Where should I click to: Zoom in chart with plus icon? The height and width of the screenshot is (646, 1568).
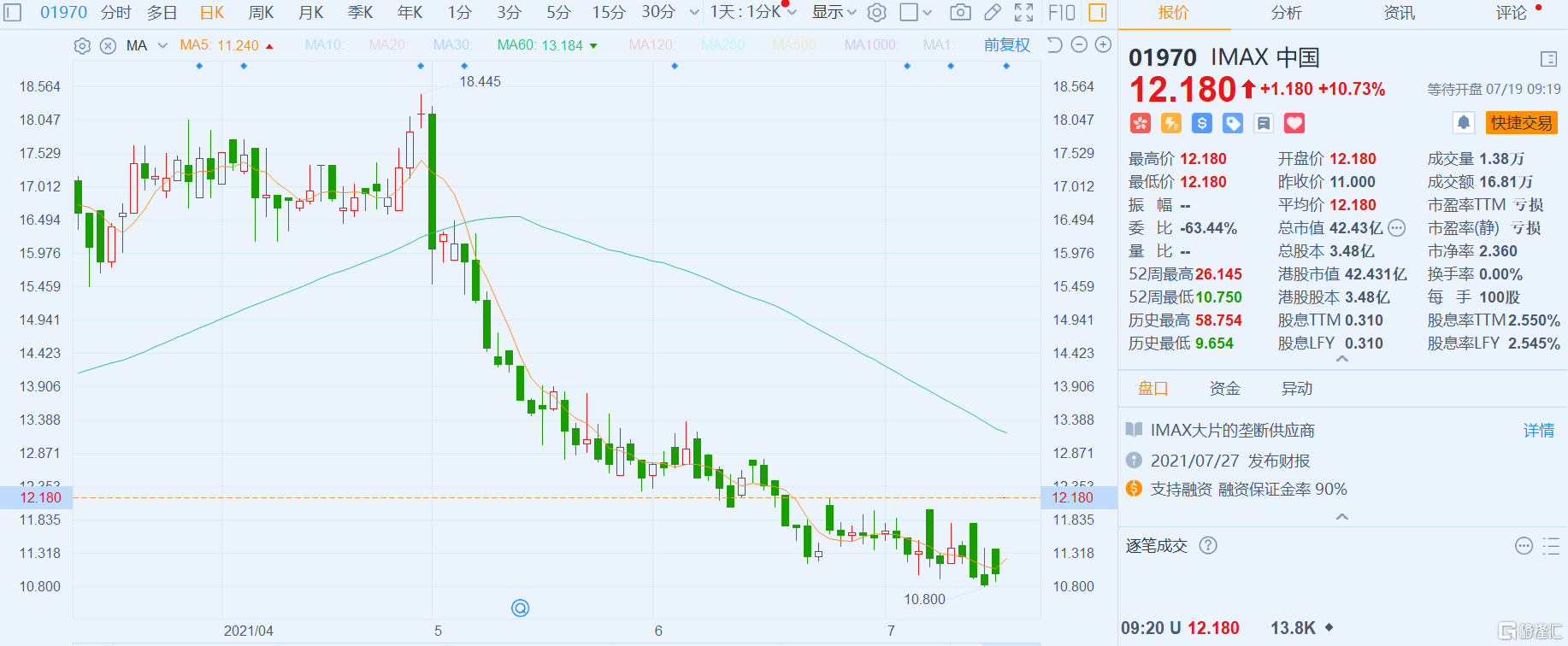pyautogui.click(x=1104, y=44)
